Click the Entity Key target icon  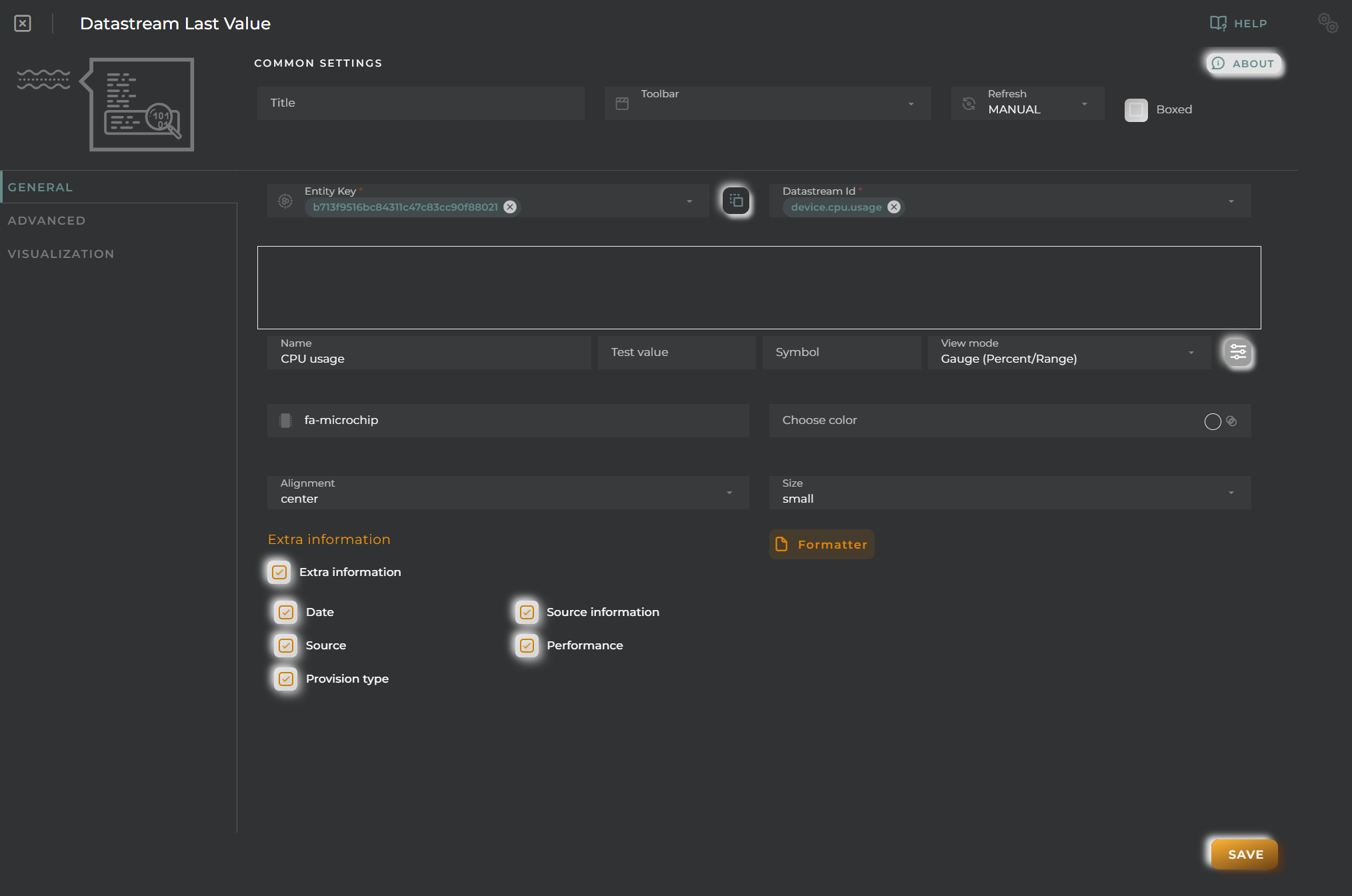pos(285,201)
